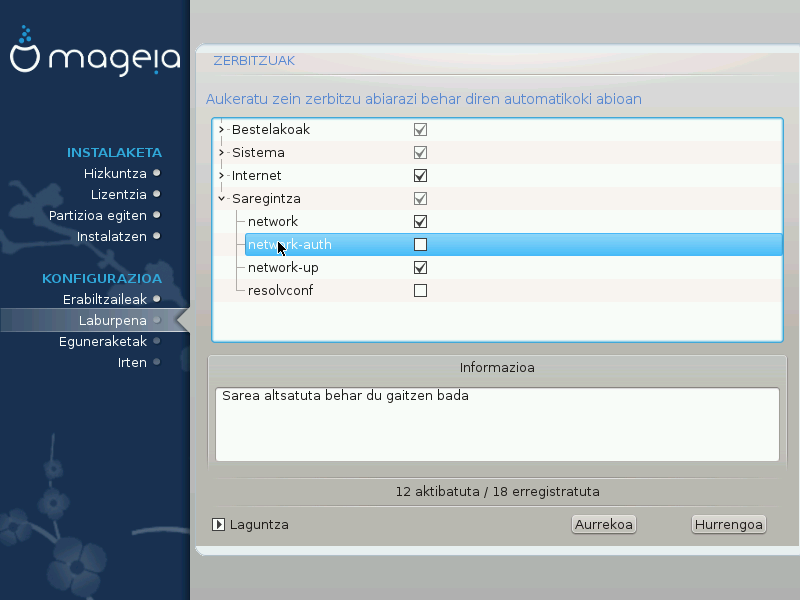
Task: Go back with the Aurrekoa button
Action: (604, 524)
